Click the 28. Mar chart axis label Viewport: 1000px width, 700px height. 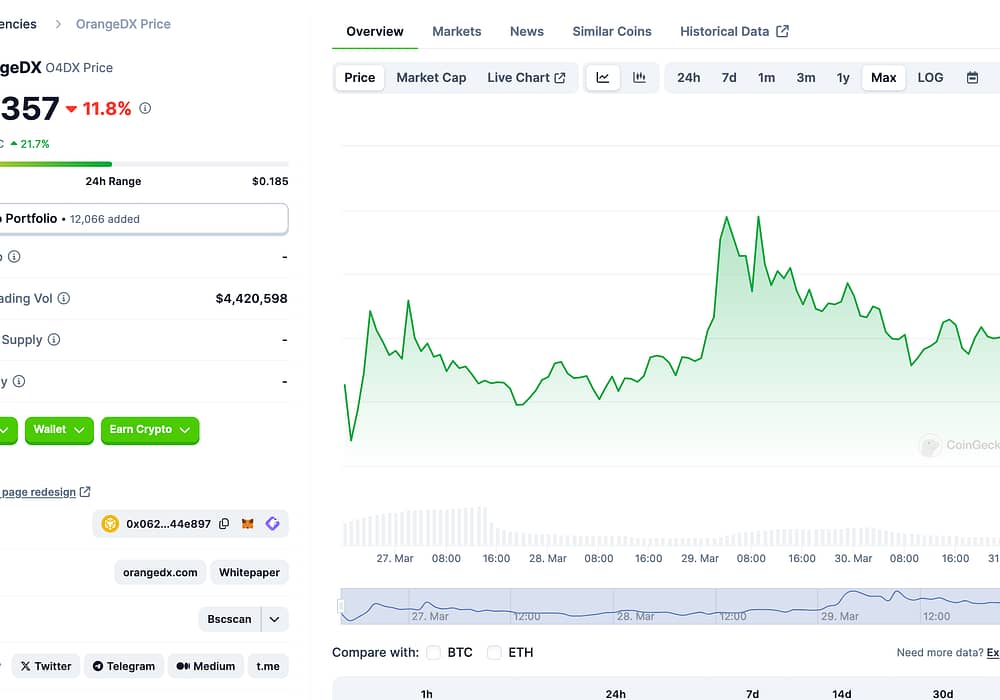point(548,558)
